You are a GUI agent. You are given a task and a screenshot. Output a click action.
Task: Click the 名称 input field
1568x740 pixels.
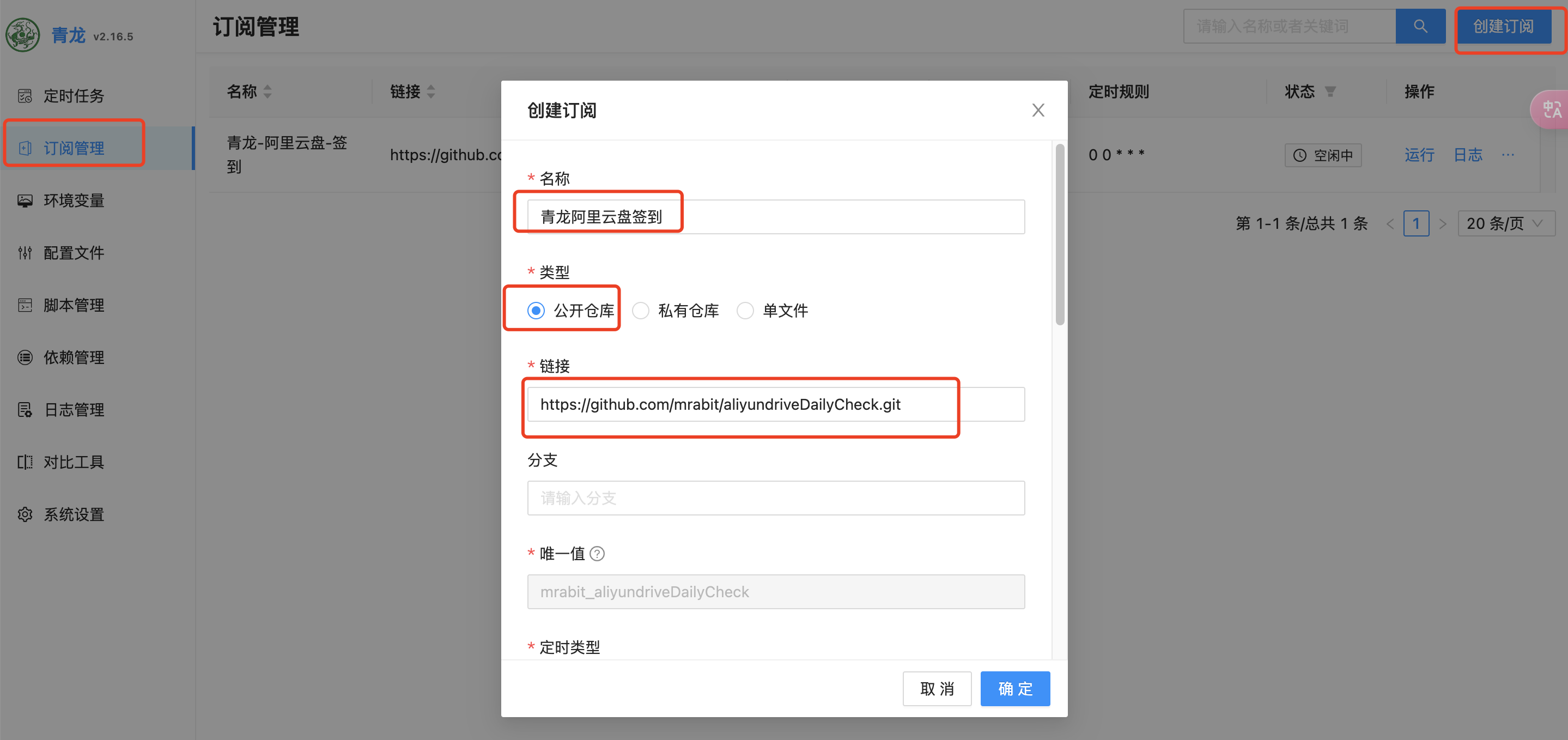[x=775, y=217]
